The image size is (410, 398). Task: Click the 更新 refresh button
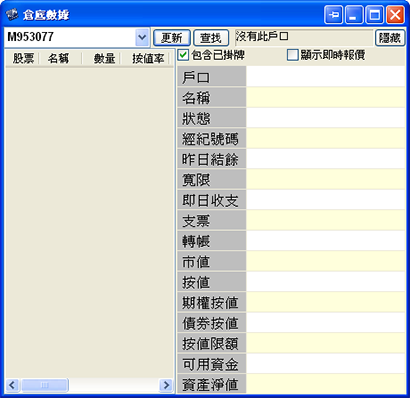click(172, 38)
